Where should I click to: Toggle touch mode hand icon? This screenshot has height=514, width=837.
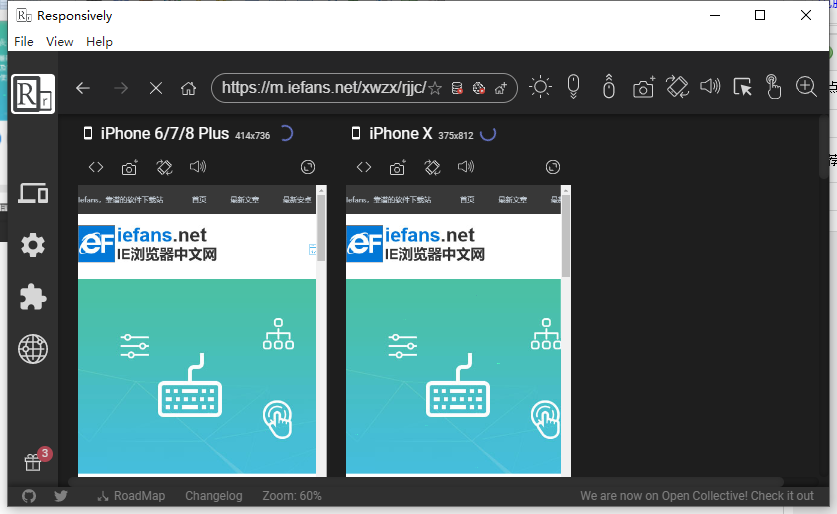coord(773,86)
